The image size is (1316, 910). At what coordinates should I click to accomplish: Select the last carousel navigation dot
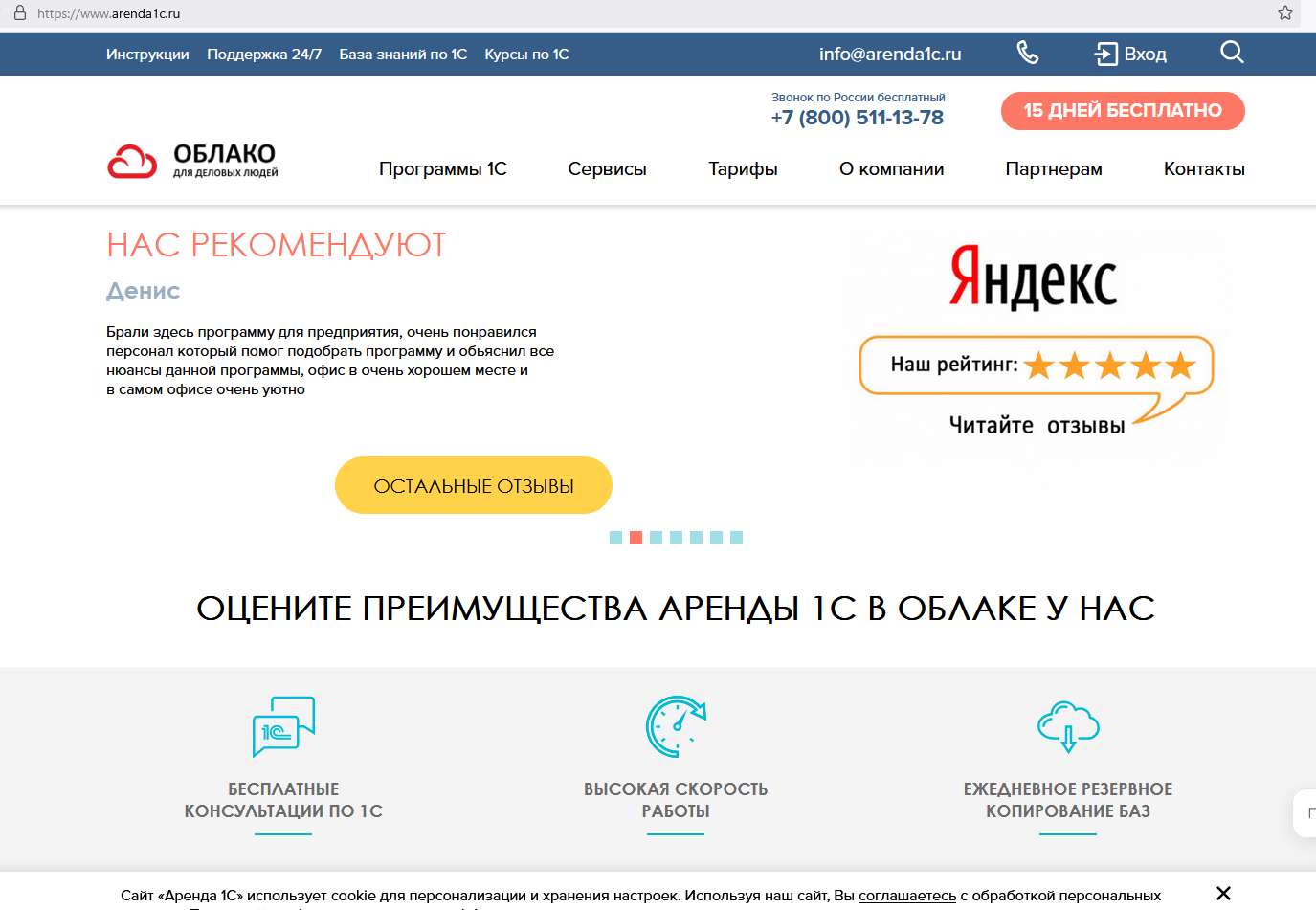pyautogui.click(x=736, y=537)
